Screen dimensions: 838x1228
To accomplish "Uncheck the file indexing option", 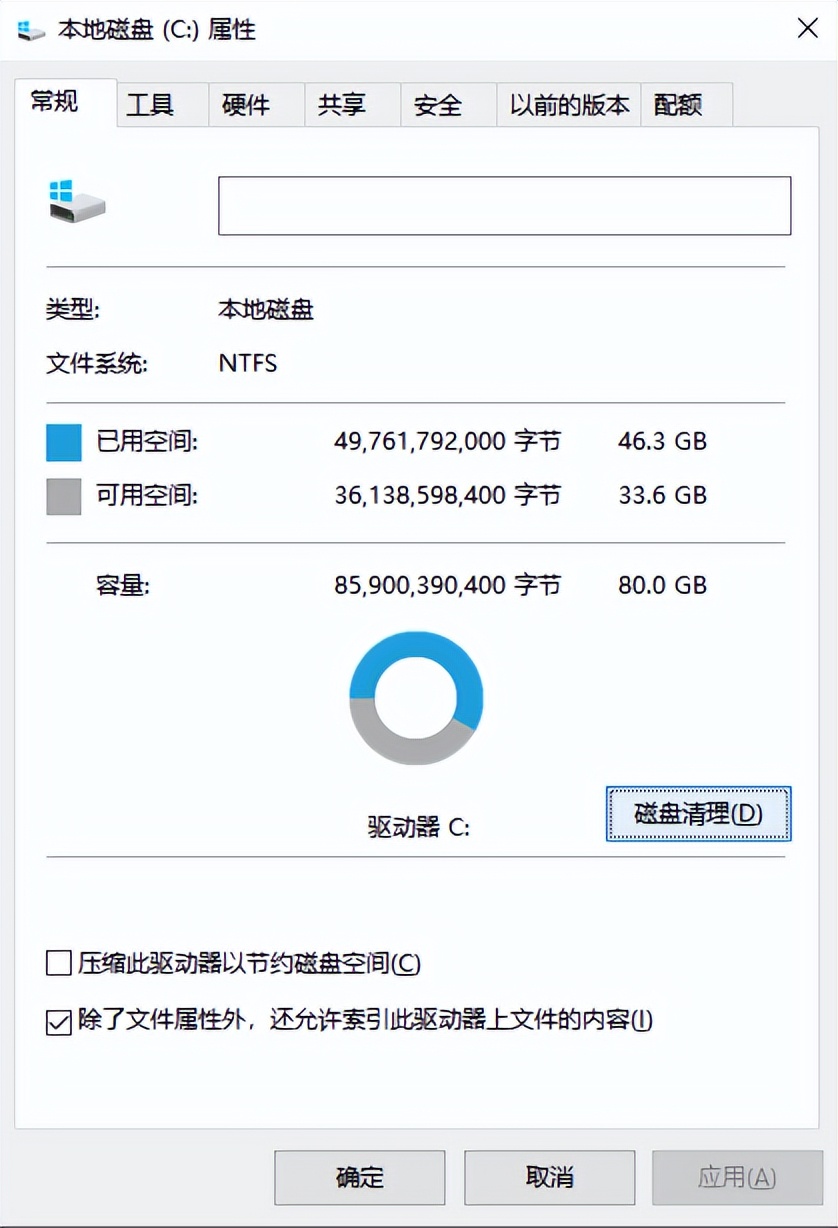I will click(57, 1022).
